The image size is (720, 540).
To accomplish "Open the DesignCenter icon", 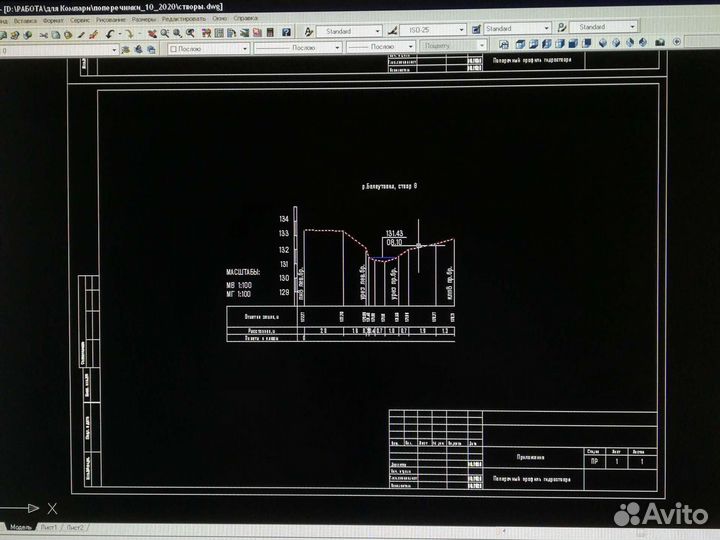I will tap(219, 33).
